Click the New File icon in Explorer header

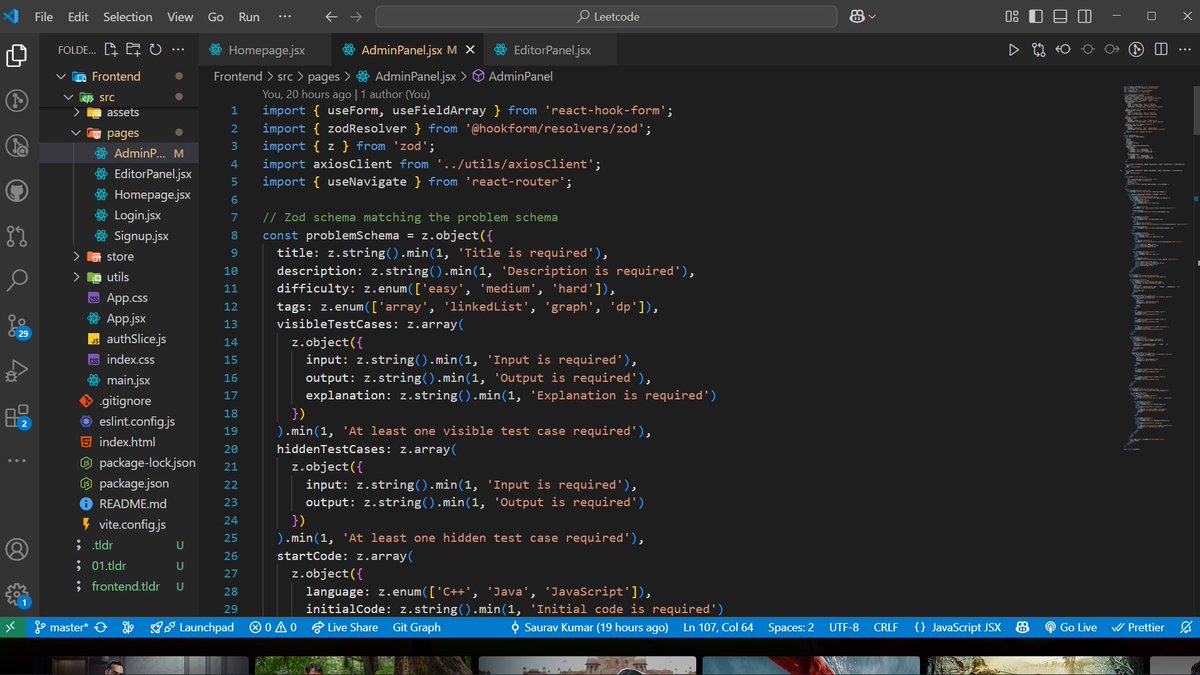[x=110, y=49]
